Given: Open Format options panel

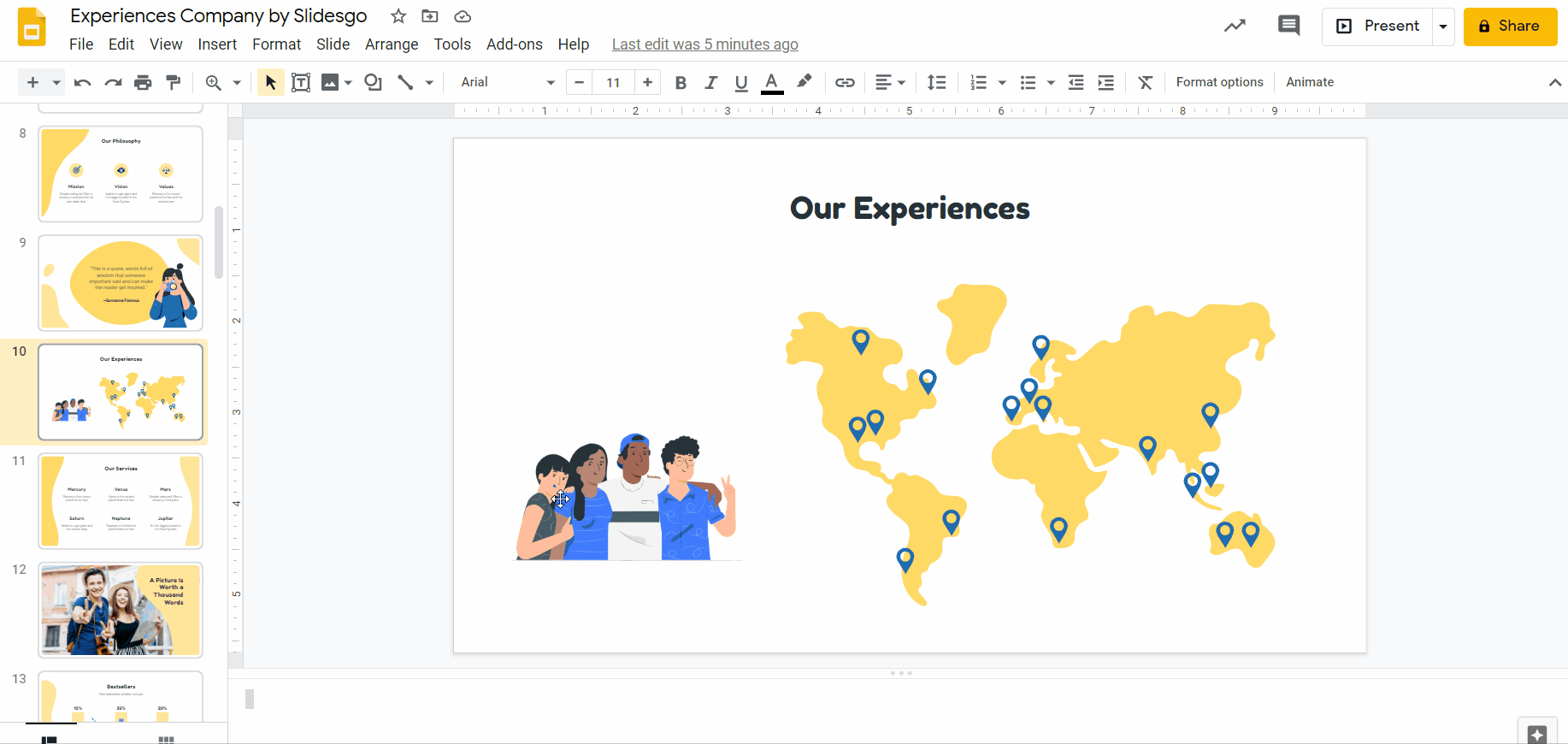Looking at the screenshot, I should click(1219, 82).
